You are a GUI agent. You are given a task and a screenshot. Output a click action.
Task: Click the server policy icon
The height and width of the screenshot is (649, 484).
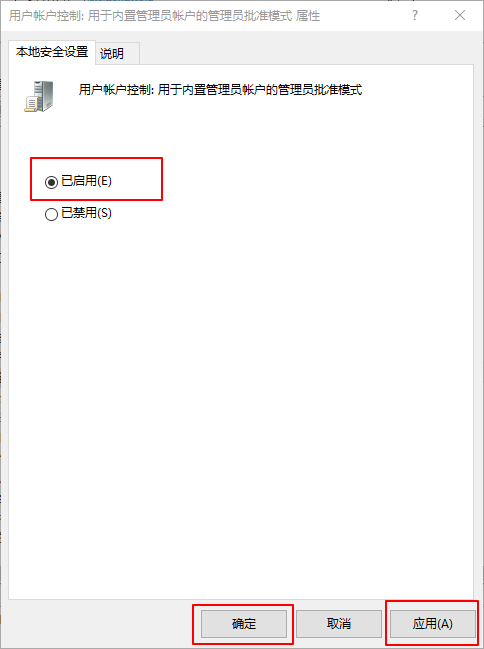(39, 96)
